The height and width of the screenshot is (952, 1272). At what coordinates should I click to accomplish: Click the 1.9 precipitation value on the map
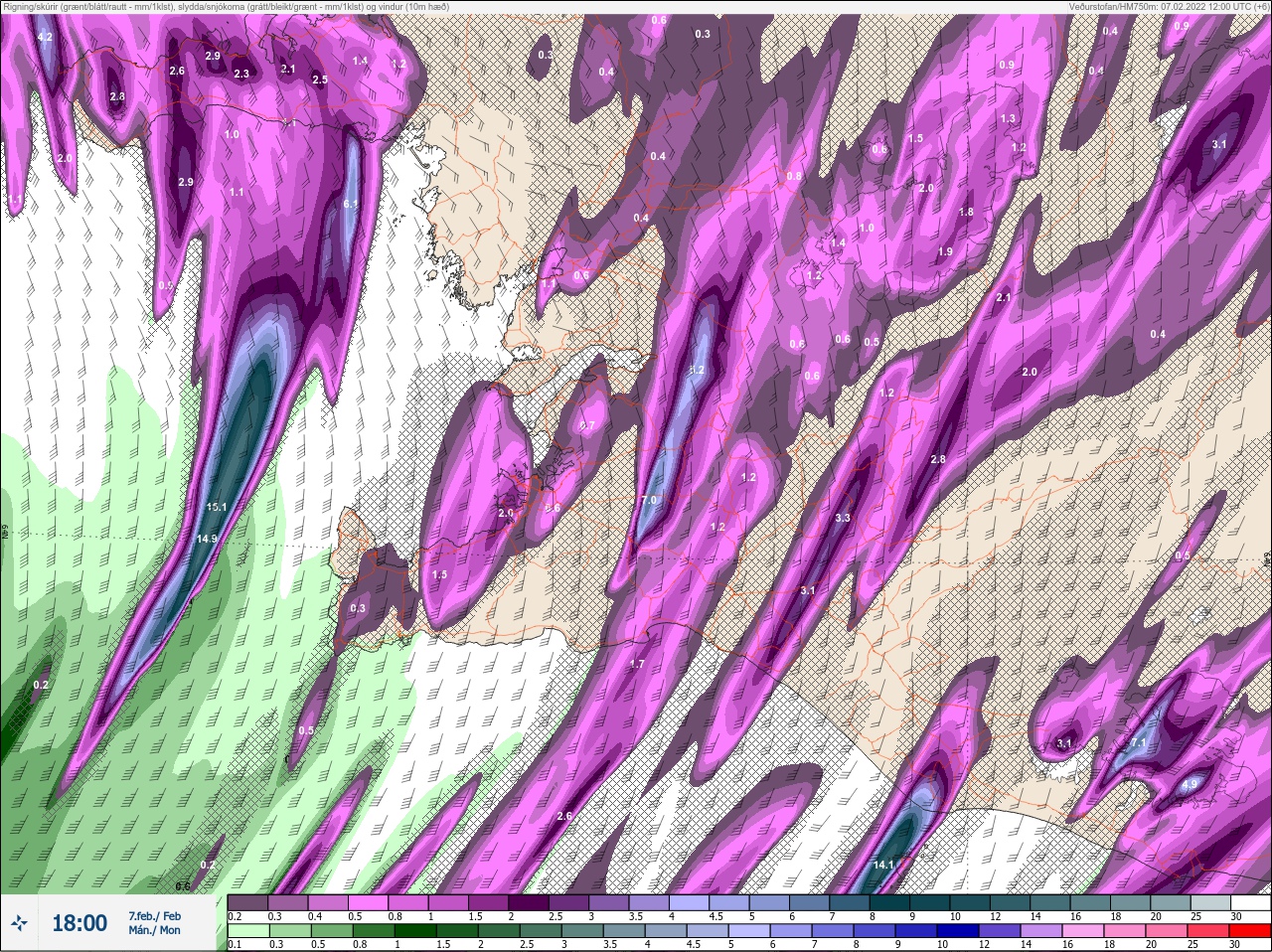(945, 251)
